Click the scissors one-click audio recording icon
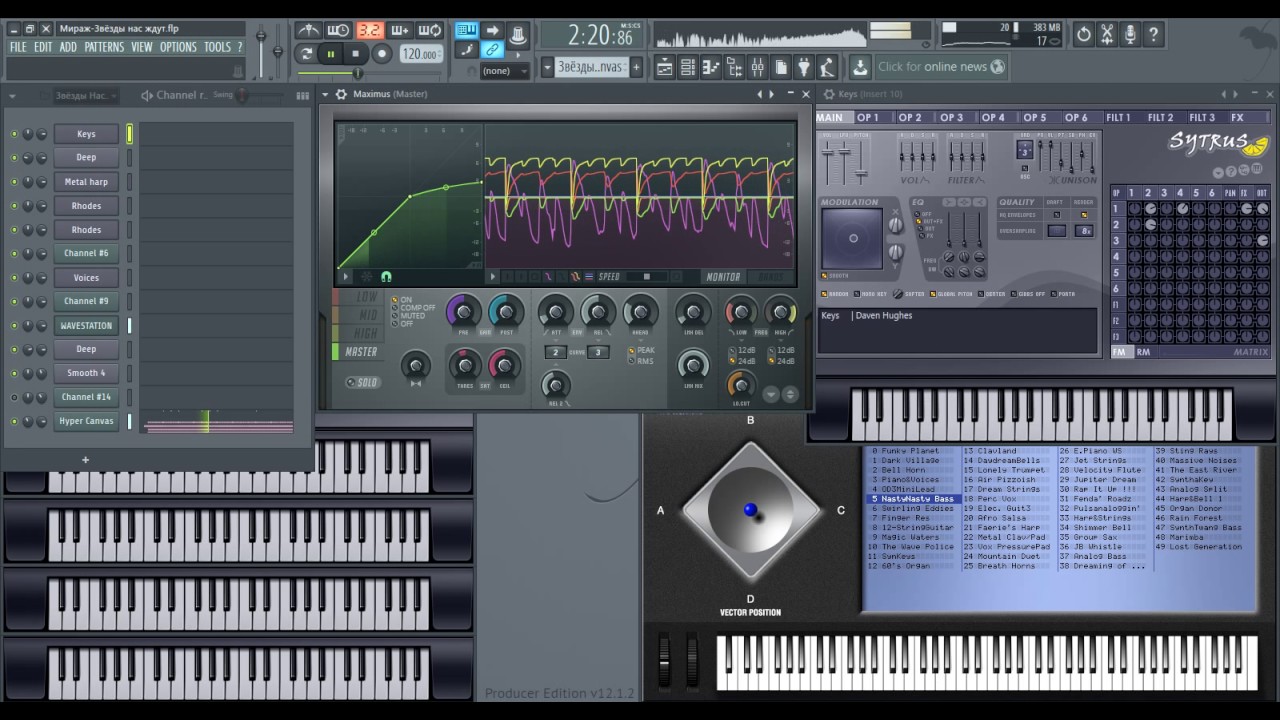 (x=1107, y=35)
